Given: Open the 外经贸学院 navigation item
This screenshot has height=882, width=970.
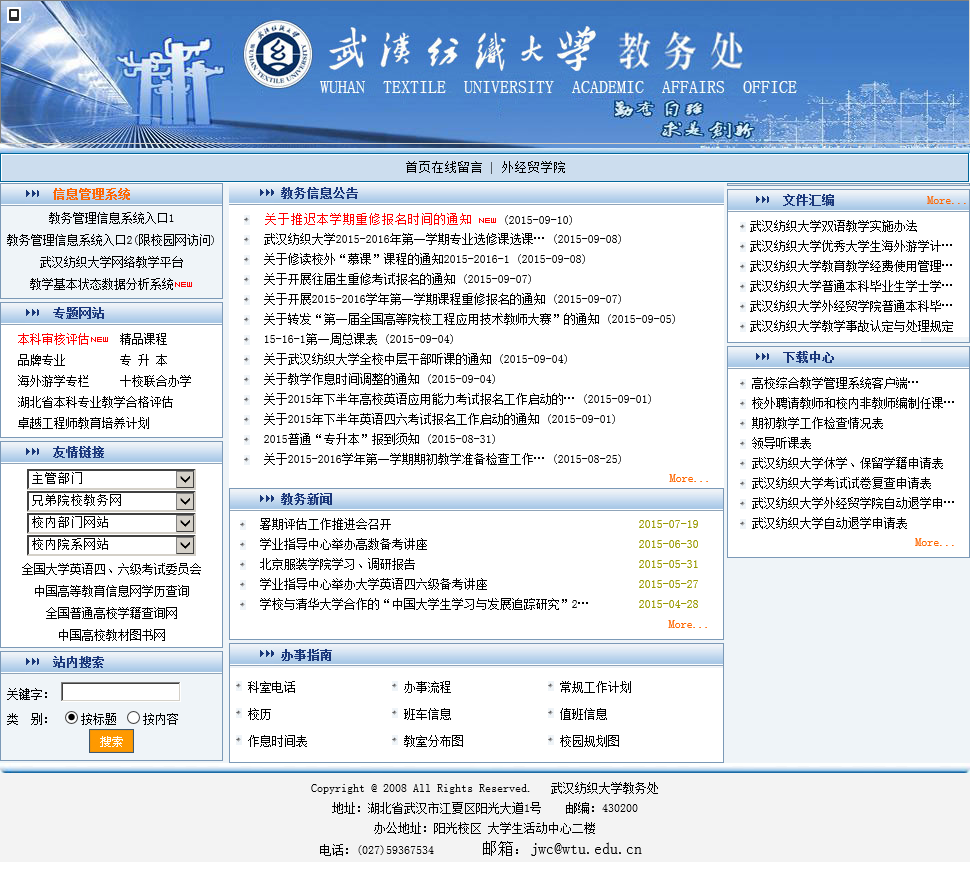Looking at the screenshot, I should point(533,167).
